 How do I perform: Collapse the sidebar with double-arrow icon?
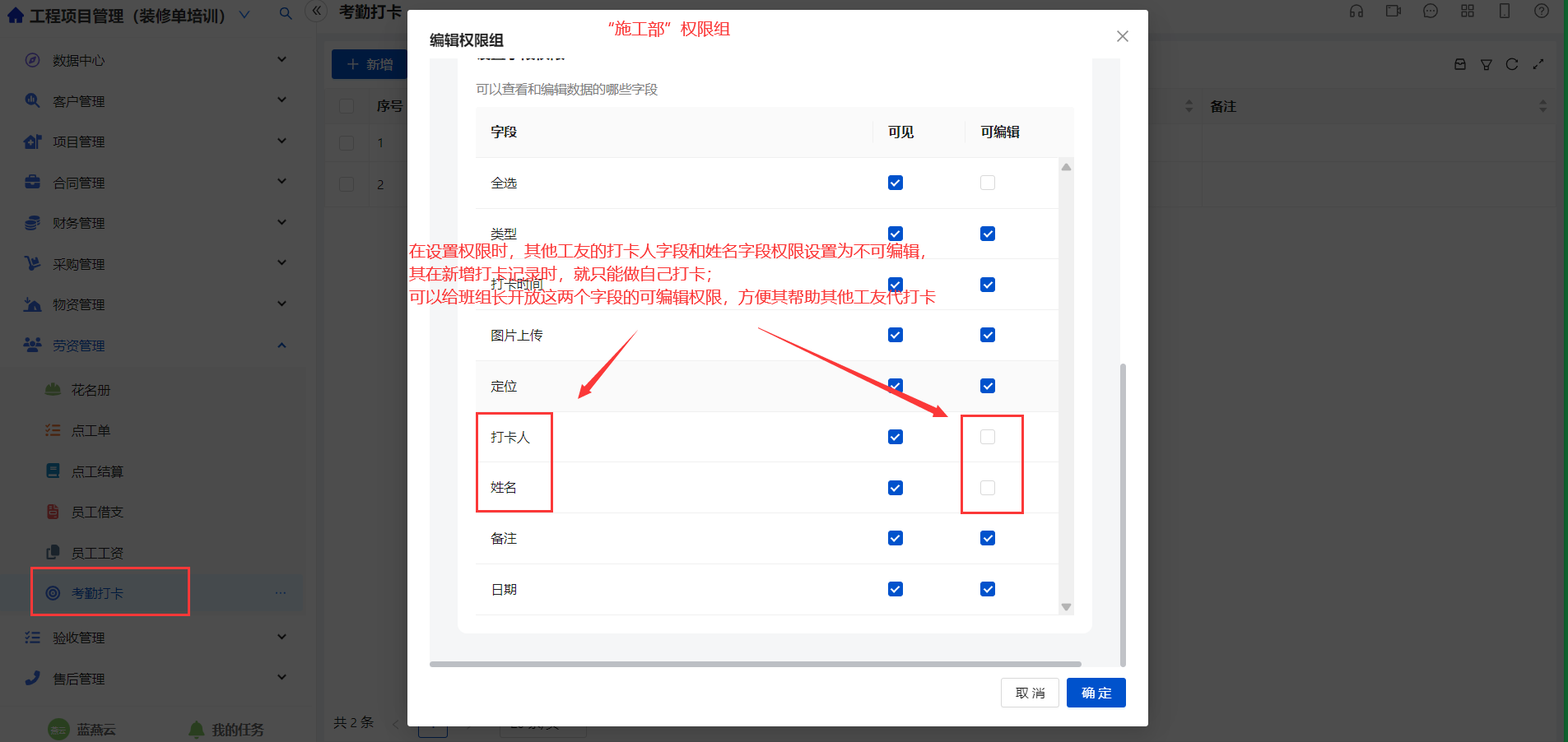317,11
